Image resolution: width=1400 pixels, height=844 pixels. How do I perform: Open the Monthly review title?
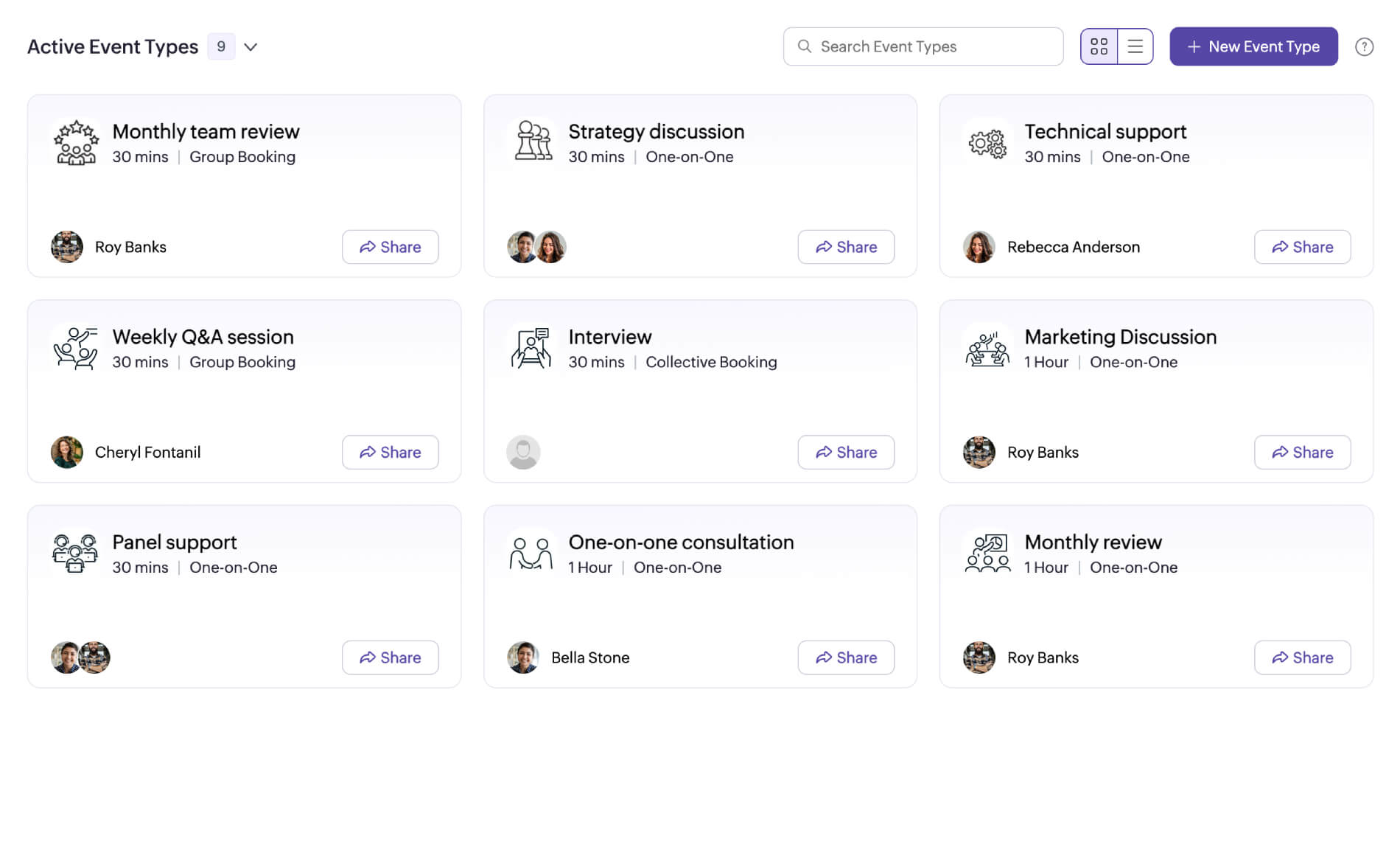pyautogui.click(x=1093, y=543)
